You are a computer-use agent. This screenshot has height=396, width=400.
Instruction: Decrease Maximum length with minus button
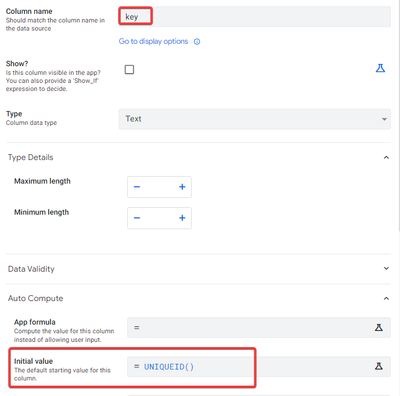(x=137, y=187)
